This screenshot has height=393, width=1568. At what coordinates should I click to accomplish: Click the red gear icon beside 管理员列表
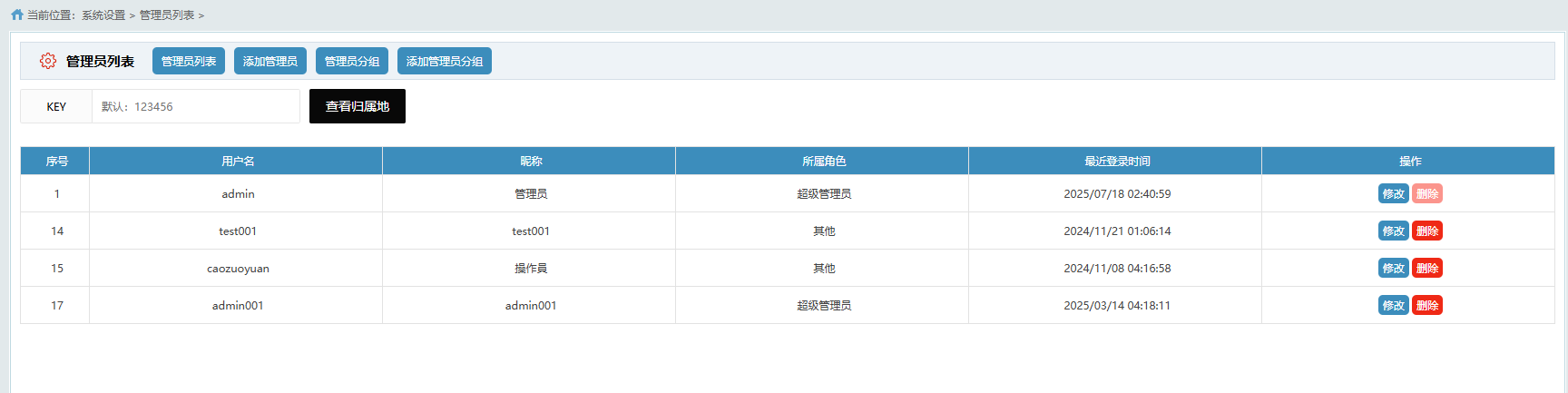pyautogui.click(x=48, y=61)
